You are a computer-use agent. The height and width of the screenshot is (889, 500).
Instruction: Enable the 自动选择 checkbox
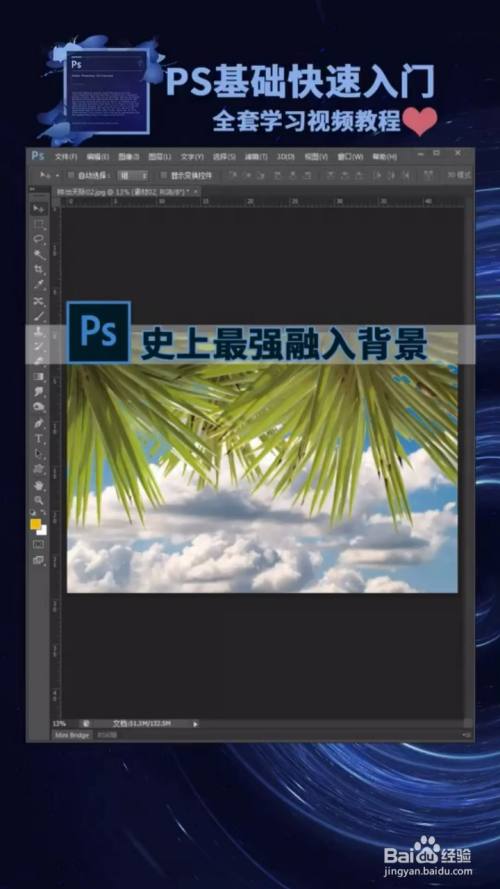tap(71, 175)
